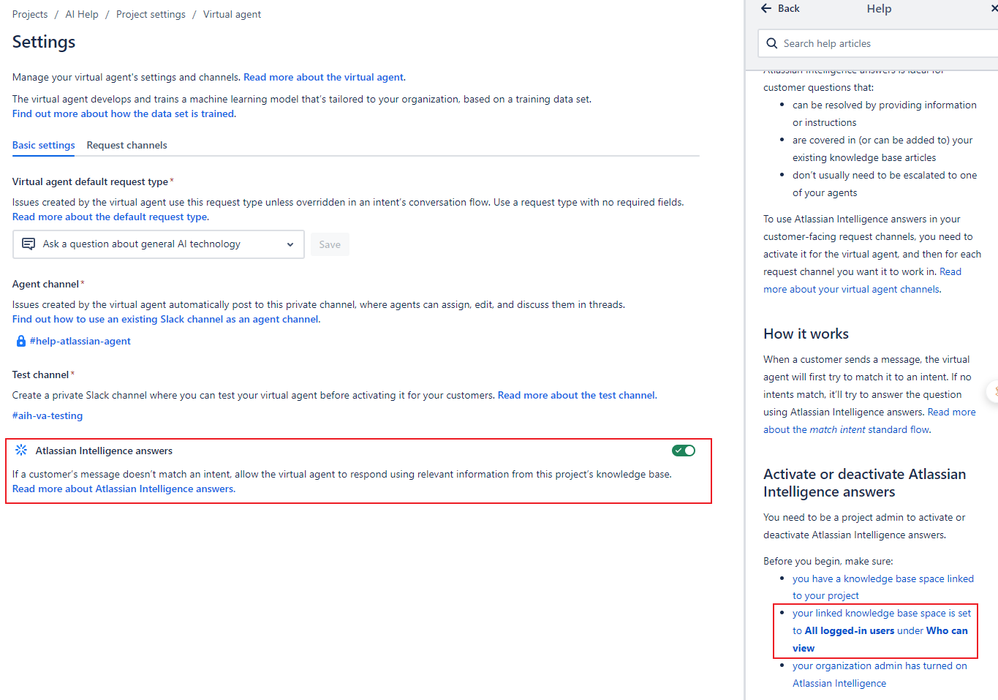Open Projects breadcrumb link

tap(30, 14)
